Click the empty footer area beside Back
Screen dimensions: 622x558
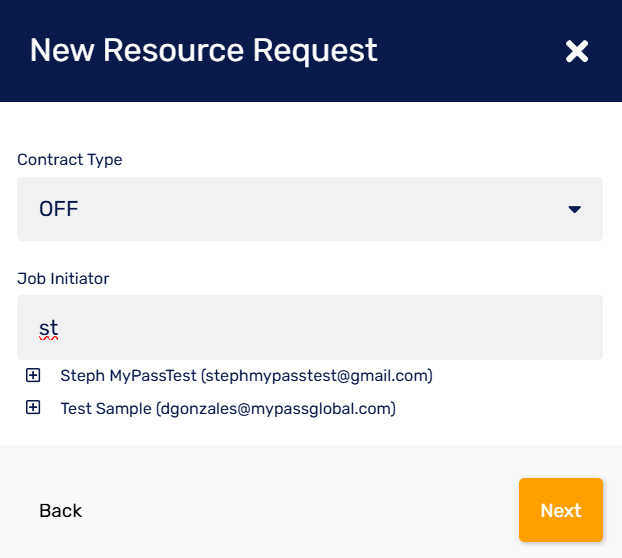click(300, 510)
